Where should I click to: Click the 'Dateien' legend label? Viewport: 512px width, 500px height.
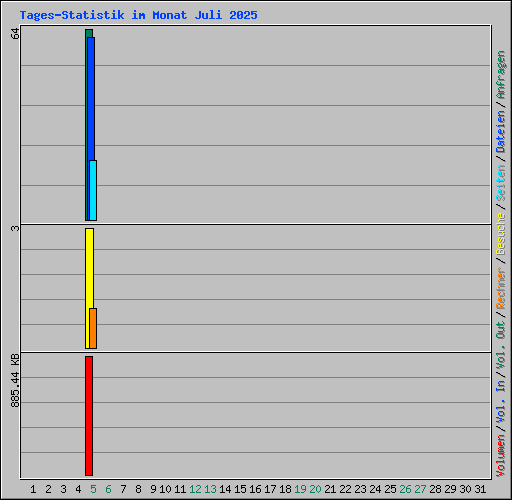[x=501, y=132]
